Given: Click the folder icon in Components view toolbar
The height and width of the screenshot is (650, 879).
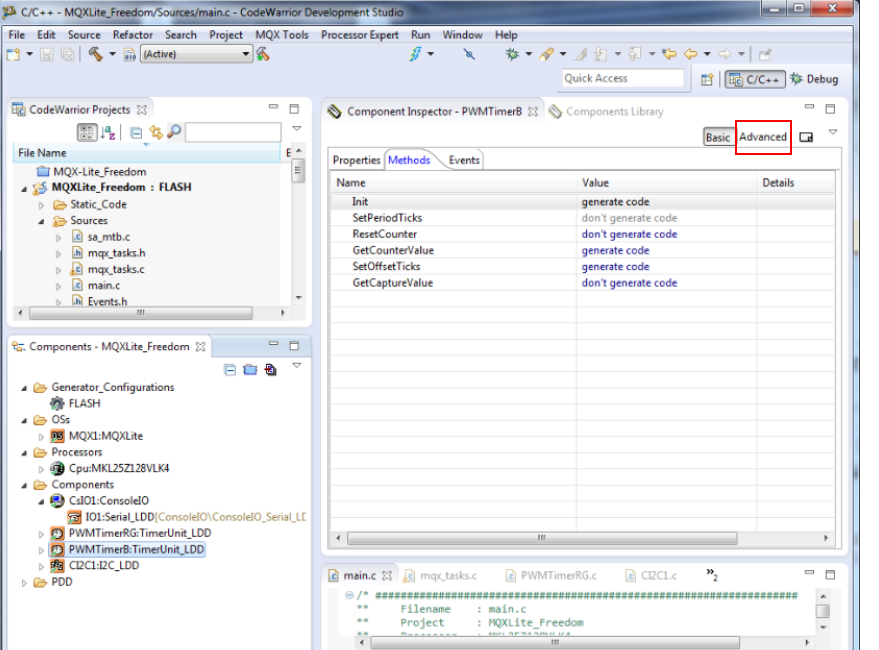Looking at the screenshot, I should point(250,370).
